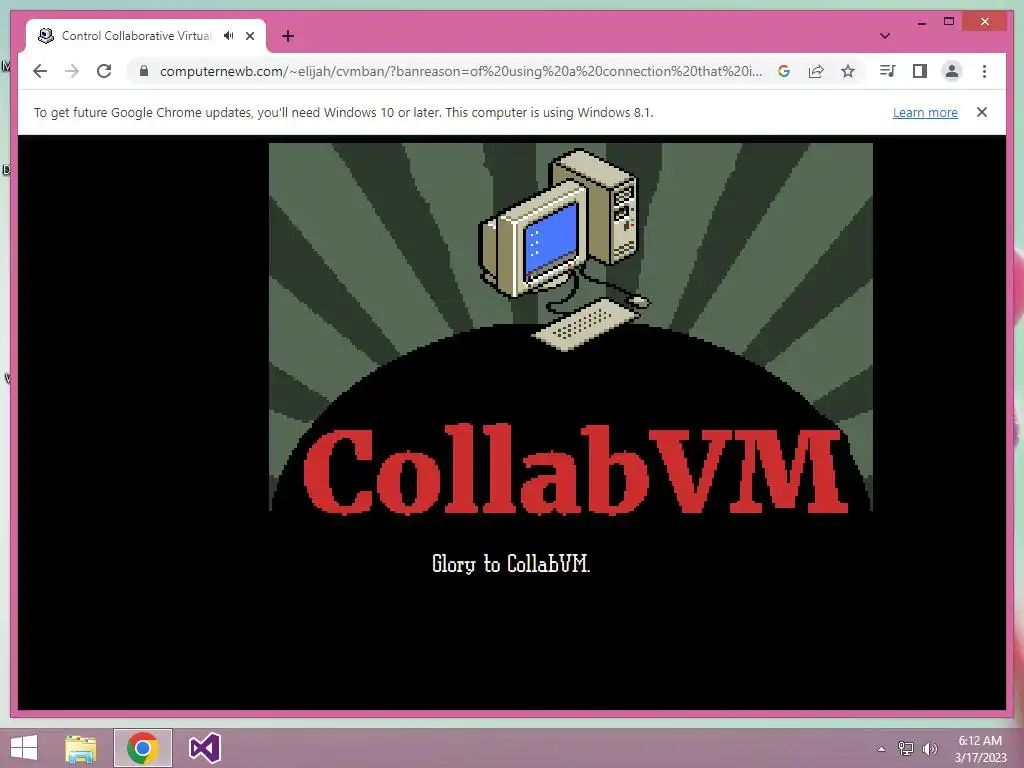
Task: Open the Windows Start button
Action: pos(24,748)
